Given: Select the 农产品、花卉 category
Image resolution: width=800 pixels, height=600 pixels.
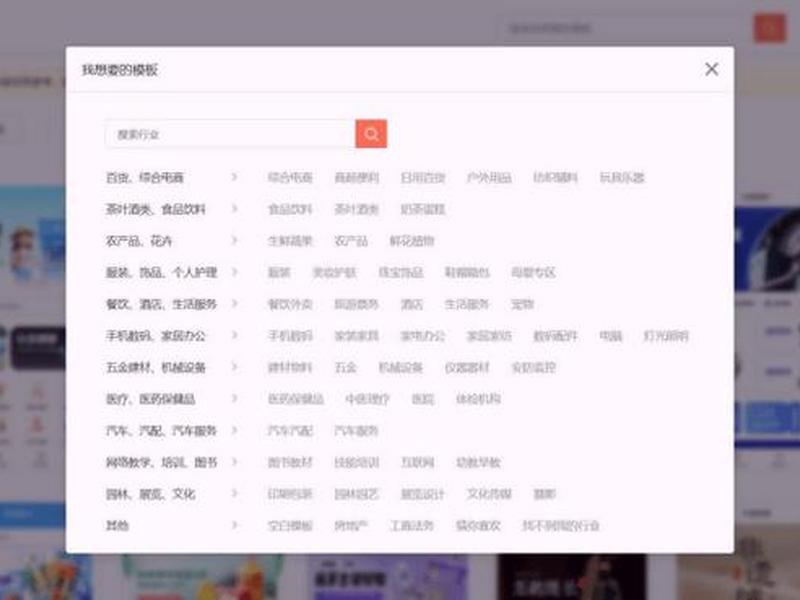Looking at the screenshot, I should pyautogui.click(x=139, y=241).
